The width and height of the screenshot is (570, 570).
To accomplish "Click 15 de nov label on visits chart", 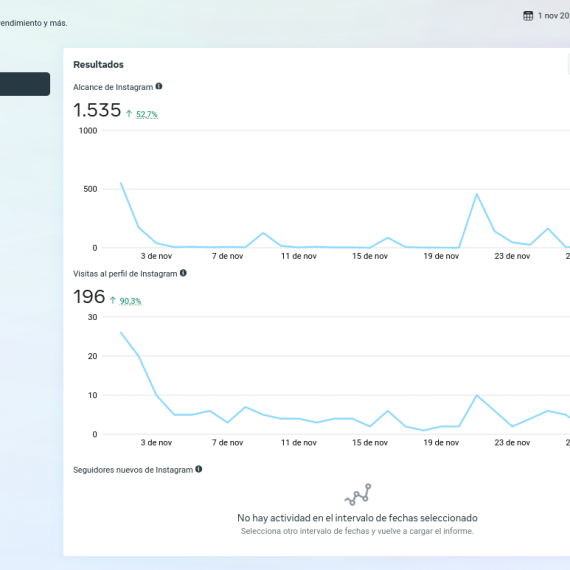I will click(x=370, y=442).
